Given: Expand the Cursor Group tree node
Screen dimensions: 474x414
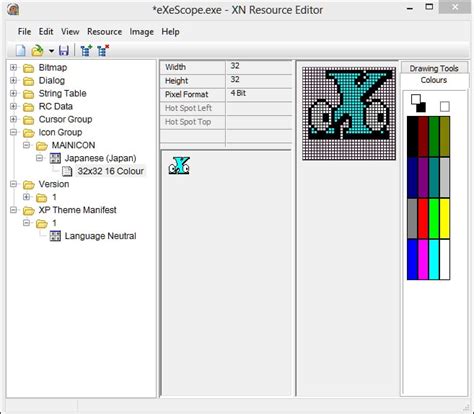Looking at the screenshot, I should coord(13,119).
